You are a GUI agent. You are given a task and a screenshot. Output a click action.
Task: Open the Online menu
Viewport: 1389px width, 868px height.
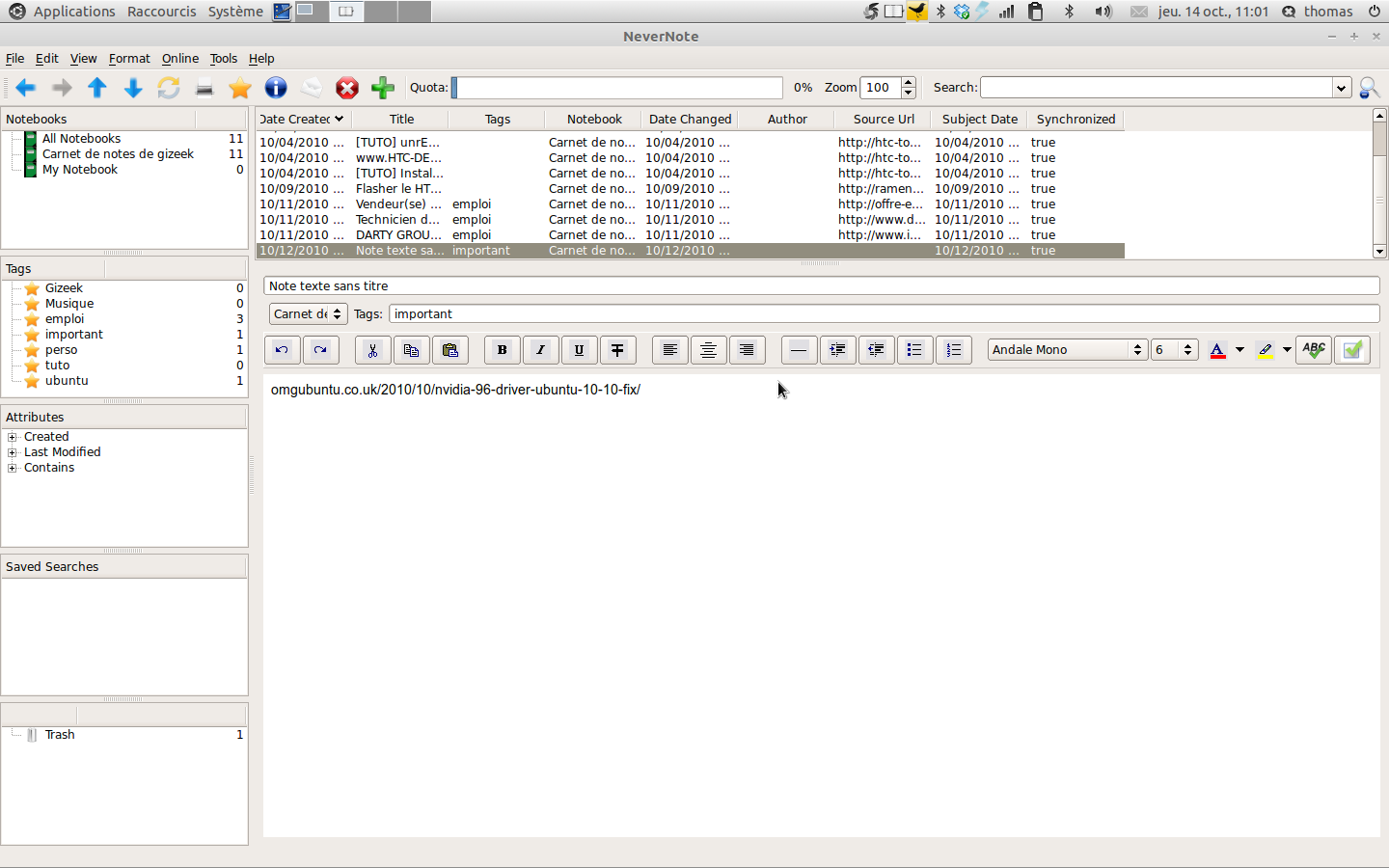[x=180, y=59]
